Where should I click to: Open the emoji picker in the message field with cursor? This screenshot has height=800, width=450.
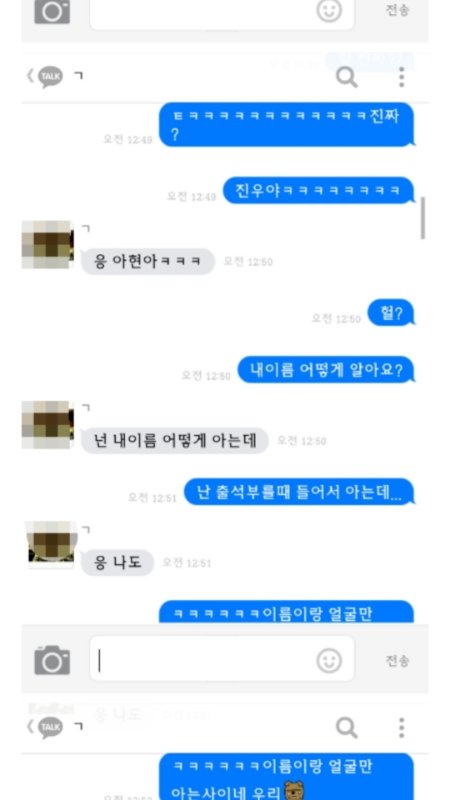(x=329, y=661)
